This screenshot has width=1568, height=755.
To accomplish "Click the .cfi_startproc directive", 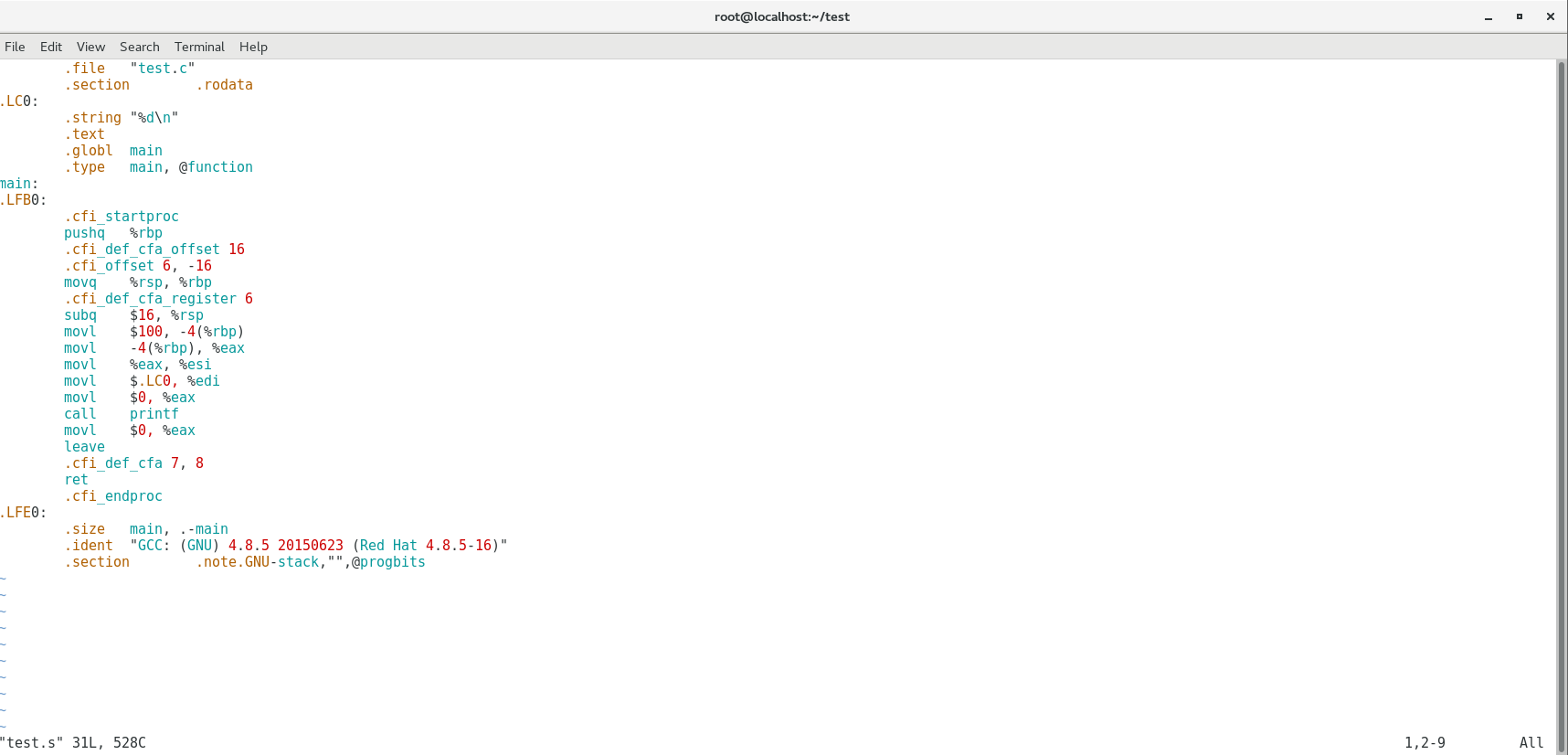I will 122,217.
